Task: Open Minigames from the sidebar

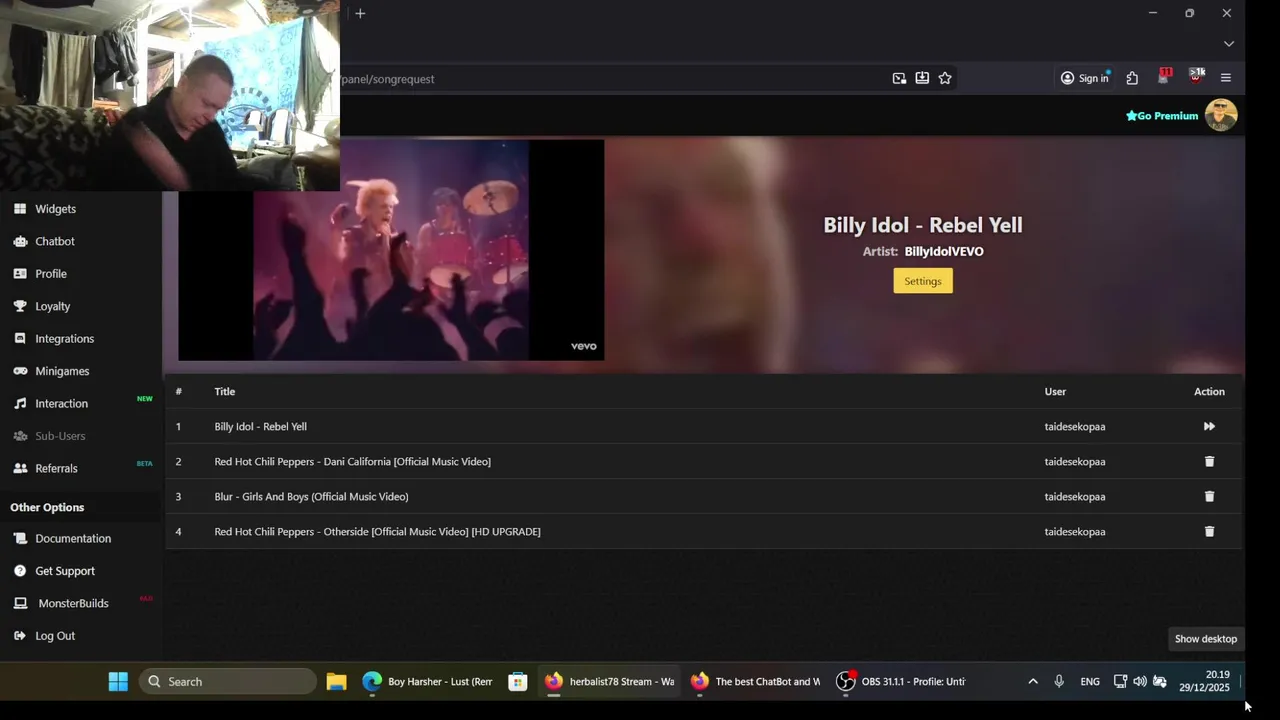Action: [62, 371]
